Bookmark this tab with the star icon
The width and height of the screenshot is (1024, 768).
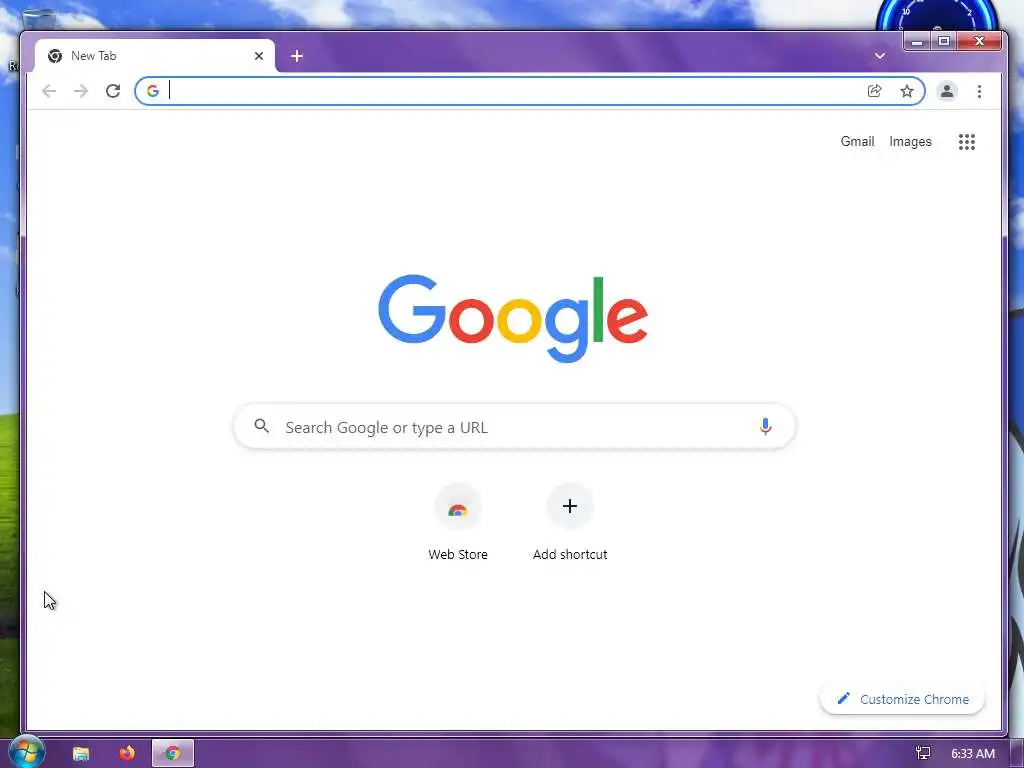pyautogui.click(x=906, y=91)
